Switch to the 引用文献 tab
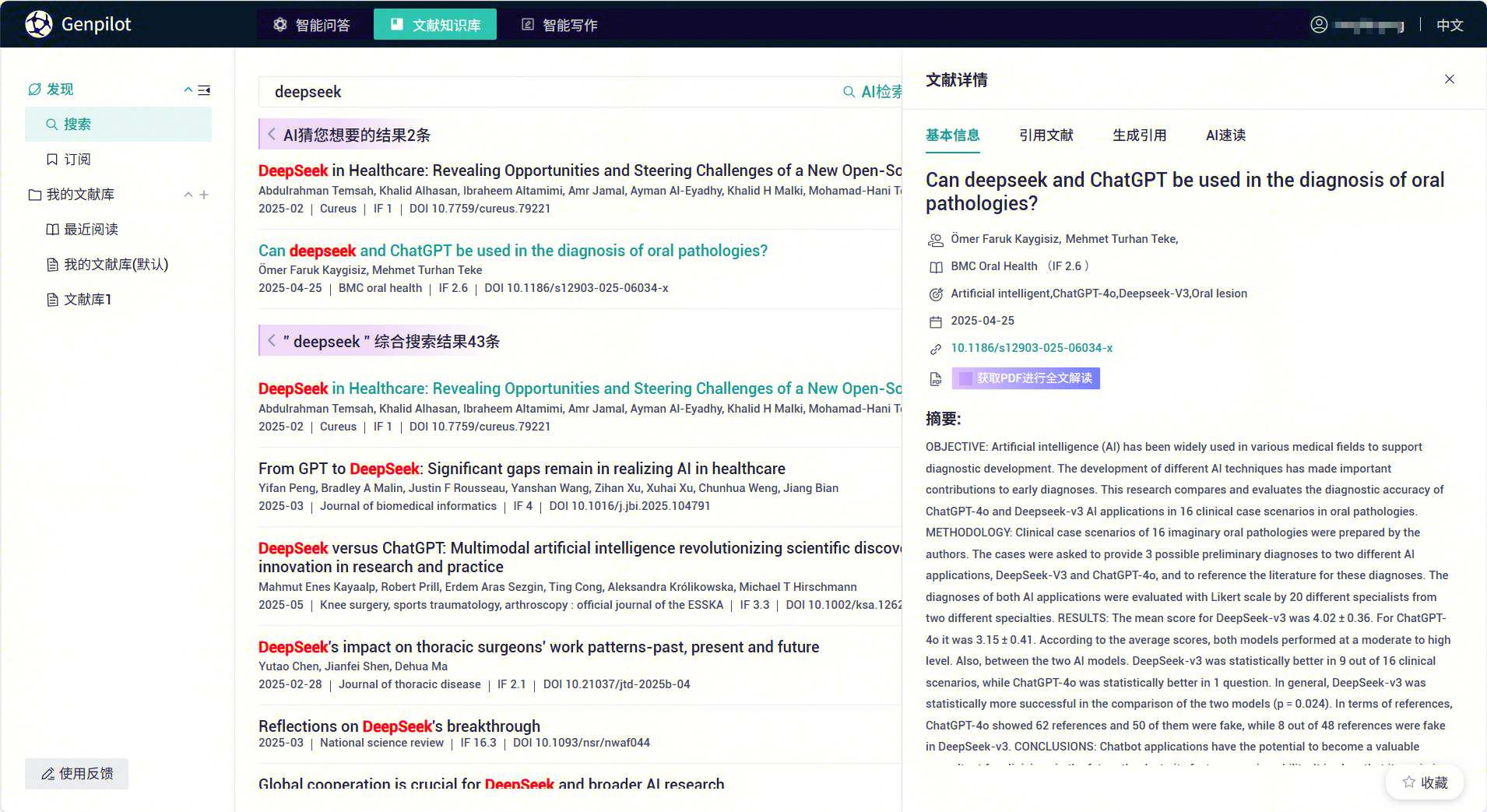Screen dimensions: 1487x812 tap(1046, 135)
